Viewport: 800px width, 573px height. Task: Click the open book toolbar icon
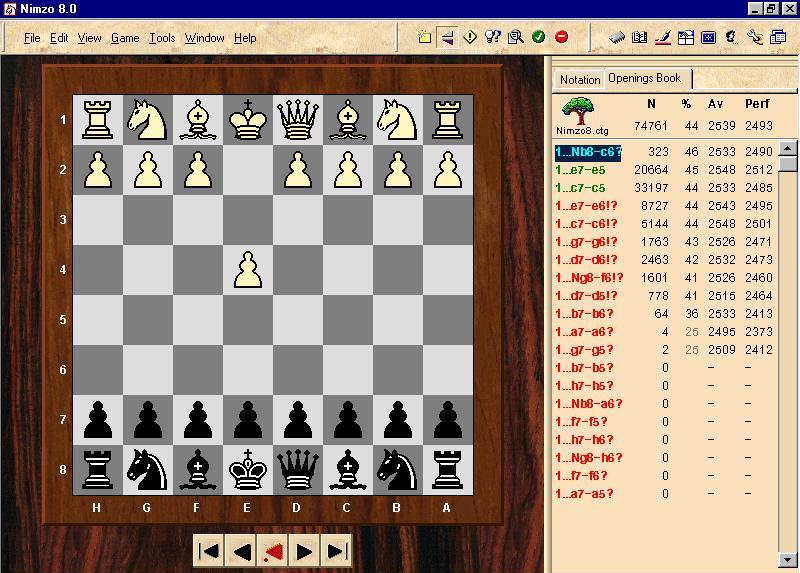(640, 38)
